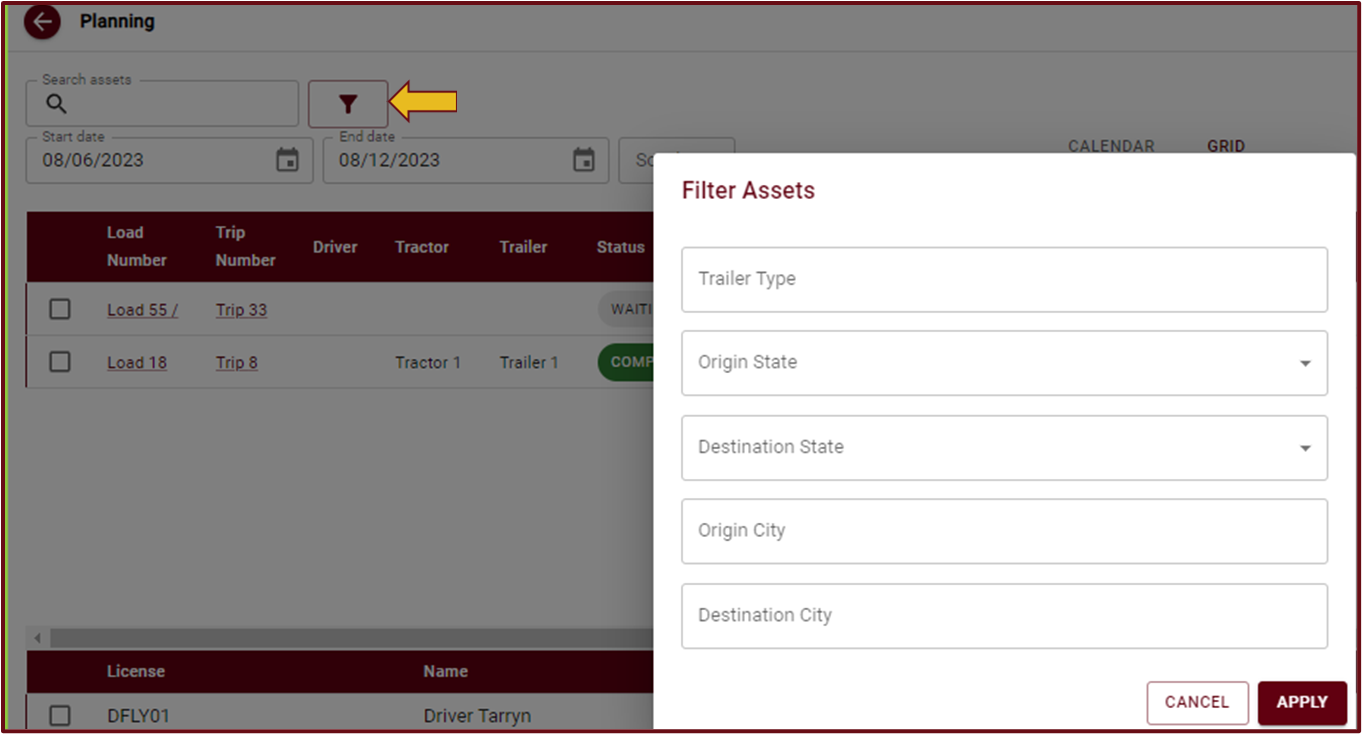This screenshot has height=734, width=1362.
Task: Open the Start date calendar picker icon
Action: tap(287, 160)
